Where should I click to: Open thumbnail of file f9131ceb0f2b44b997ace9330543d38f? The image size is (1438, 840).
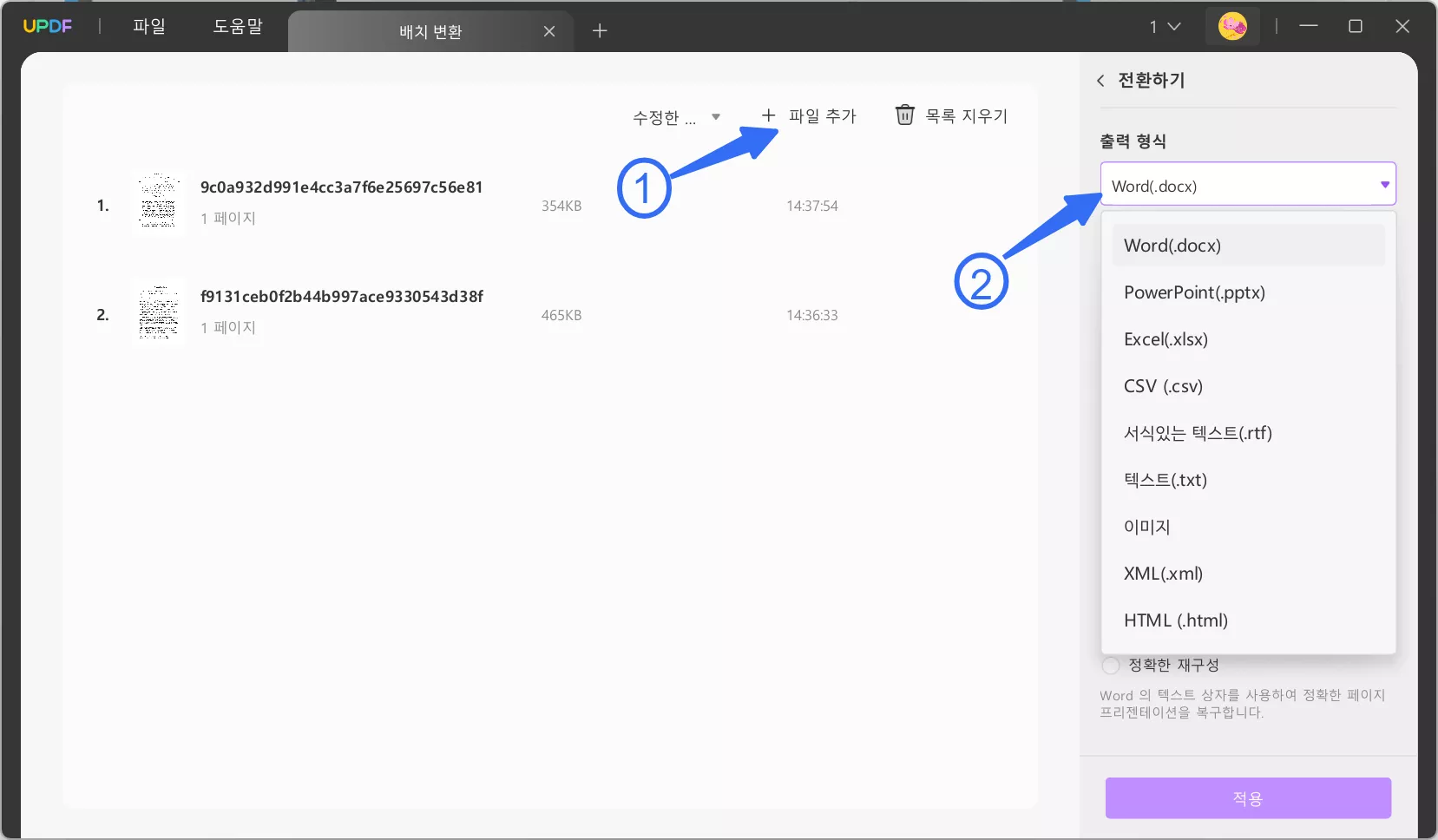(x=158, y=313)
